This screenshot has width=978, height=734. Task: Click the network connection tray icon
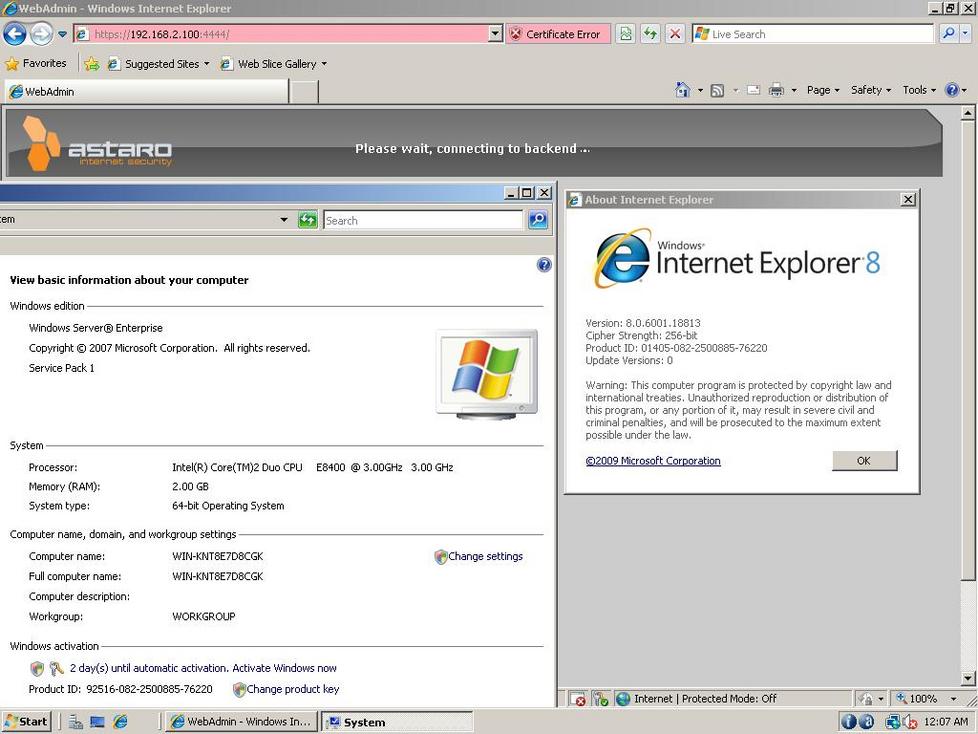point(893,722)
